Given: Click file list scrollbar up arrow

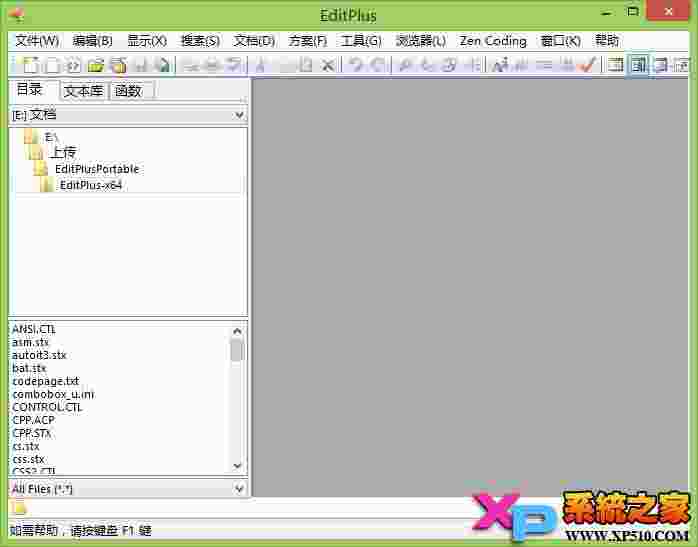Looking at the screenshot, I should (237, 331).
